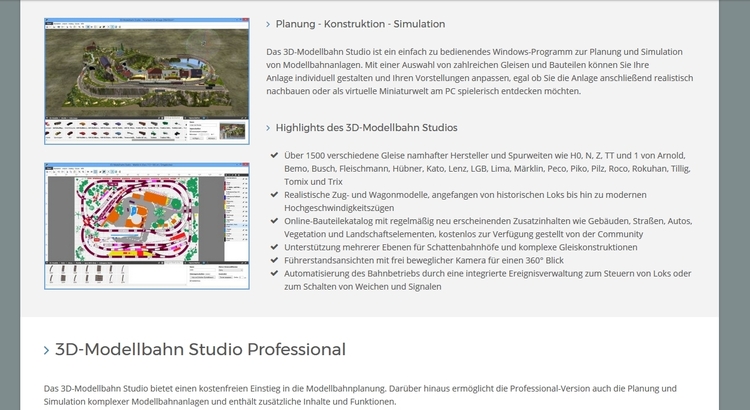Select the heading '3D-Modellbahn Studio Professional'
This screenshot has height=410, width=750.
[200, 349]
